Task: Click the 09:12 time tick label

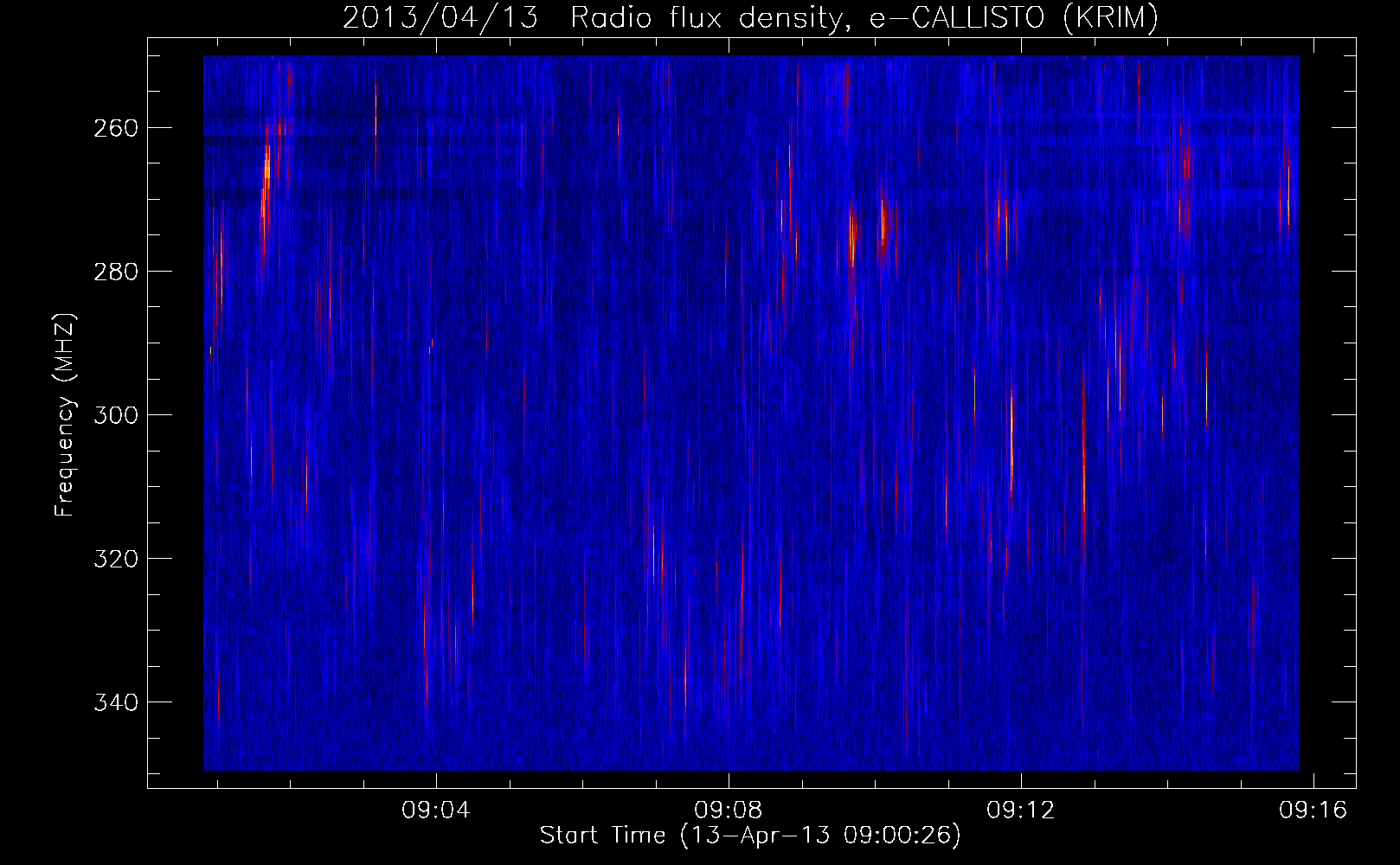Action: point(1021,810)
